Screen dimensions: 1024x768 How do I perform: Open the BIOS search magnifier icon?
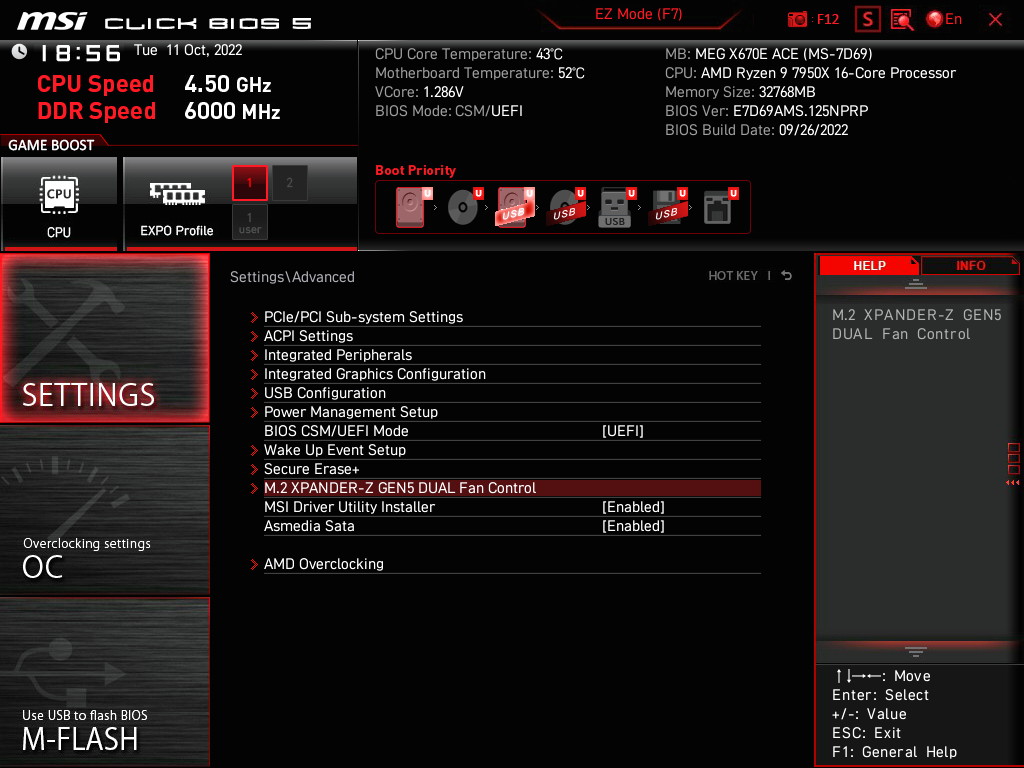tap(902, 20)
